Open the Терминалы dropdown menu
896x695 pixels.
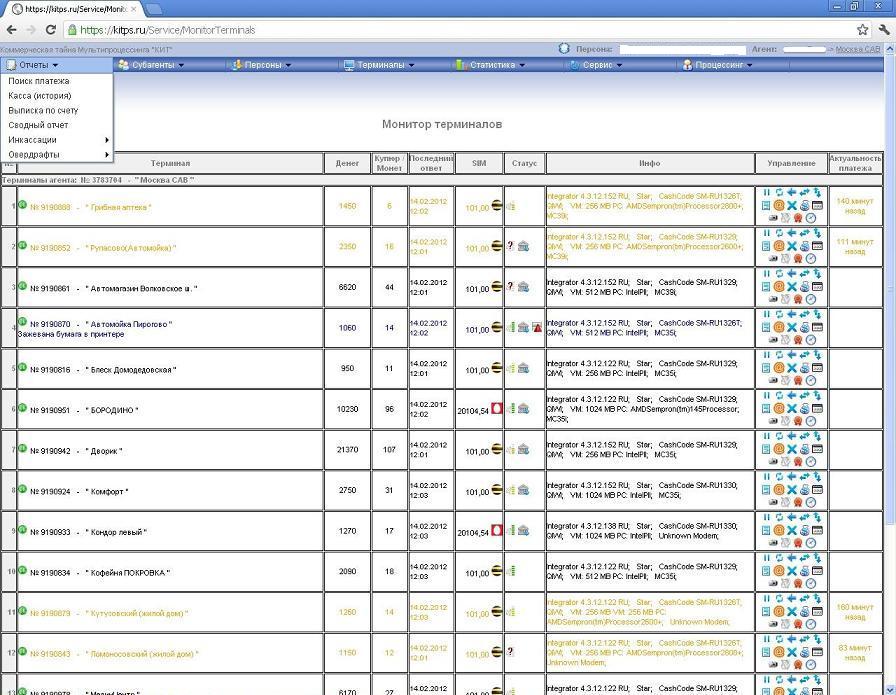pos(379,65)
